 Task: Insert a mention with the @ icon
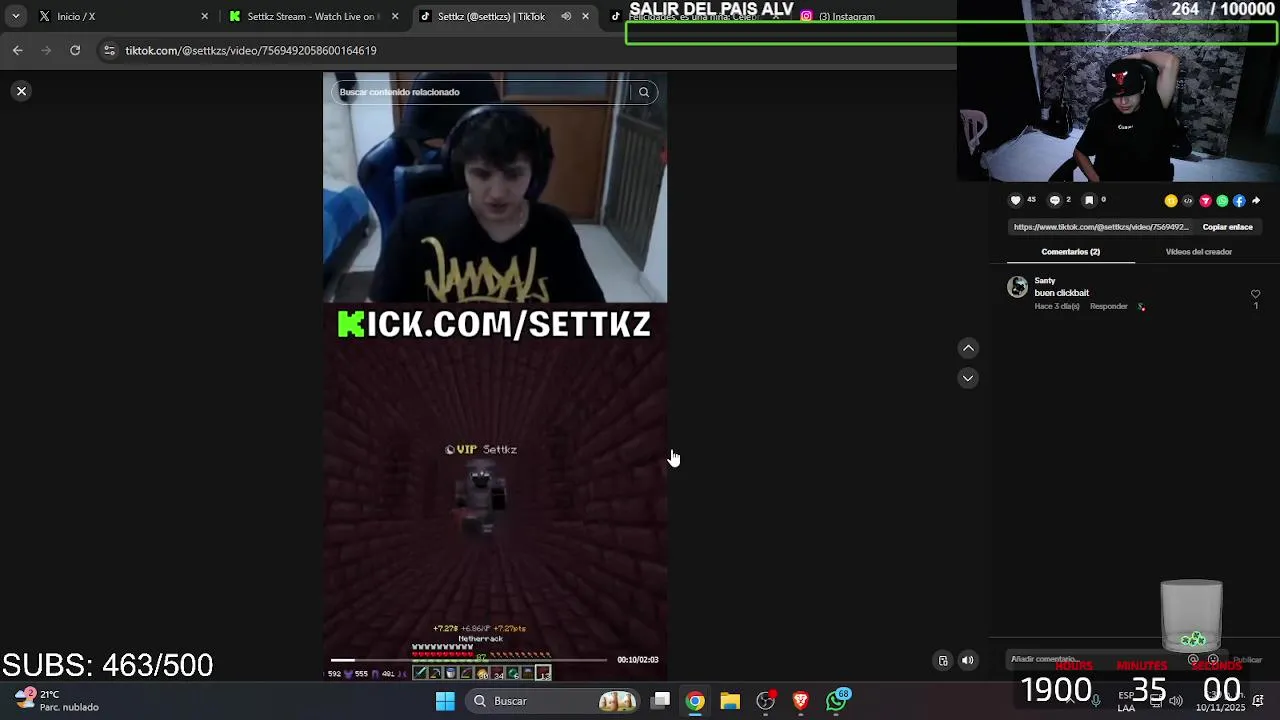pos(1193,660)
